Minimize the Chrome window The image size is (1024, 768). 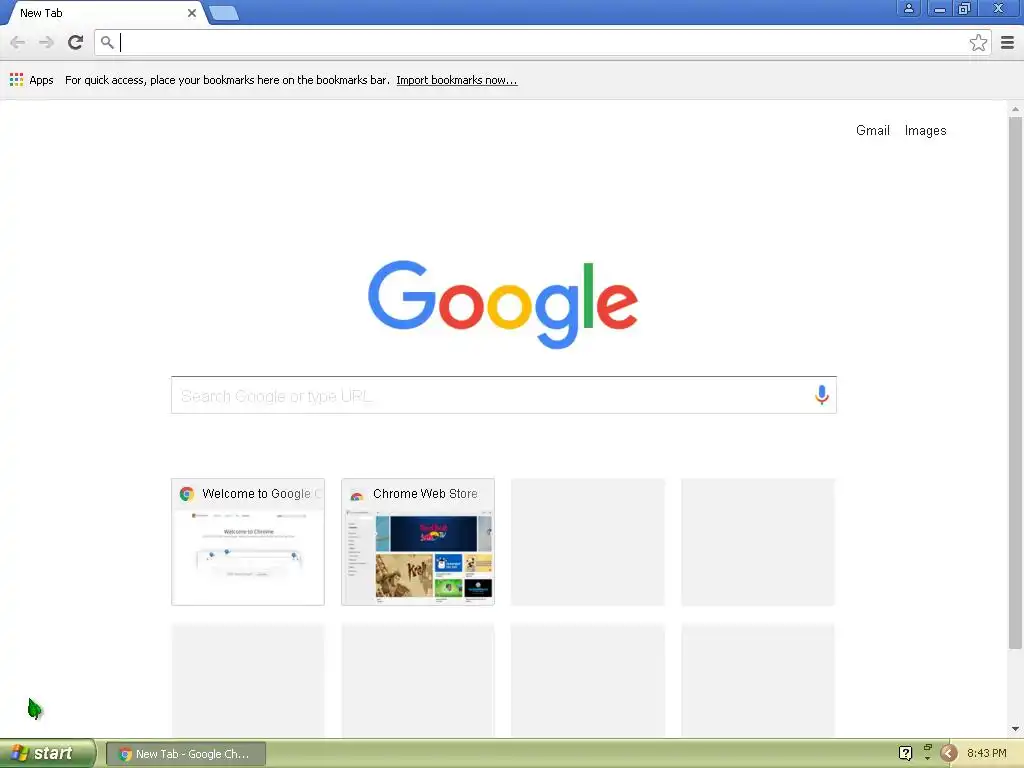939,8
